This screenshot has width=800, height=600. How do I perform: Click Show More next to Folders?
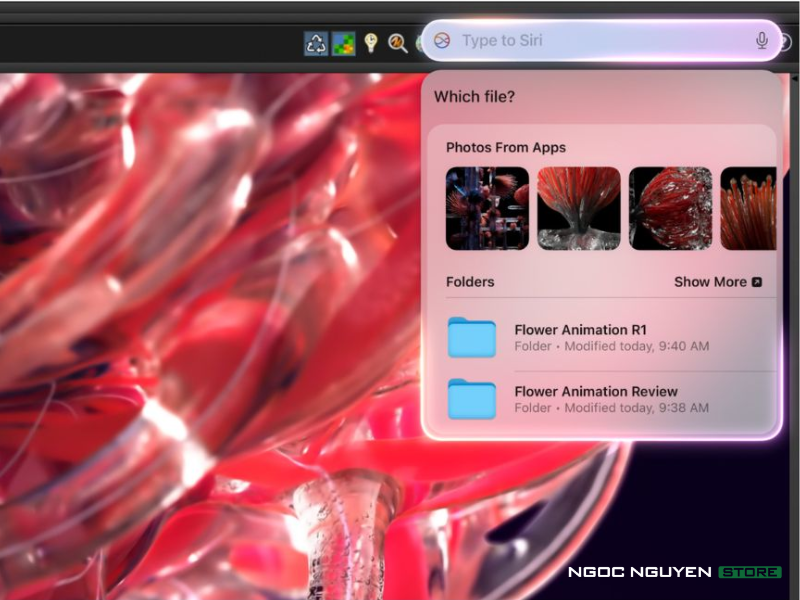pyautogui.click(x=717, y=282)
